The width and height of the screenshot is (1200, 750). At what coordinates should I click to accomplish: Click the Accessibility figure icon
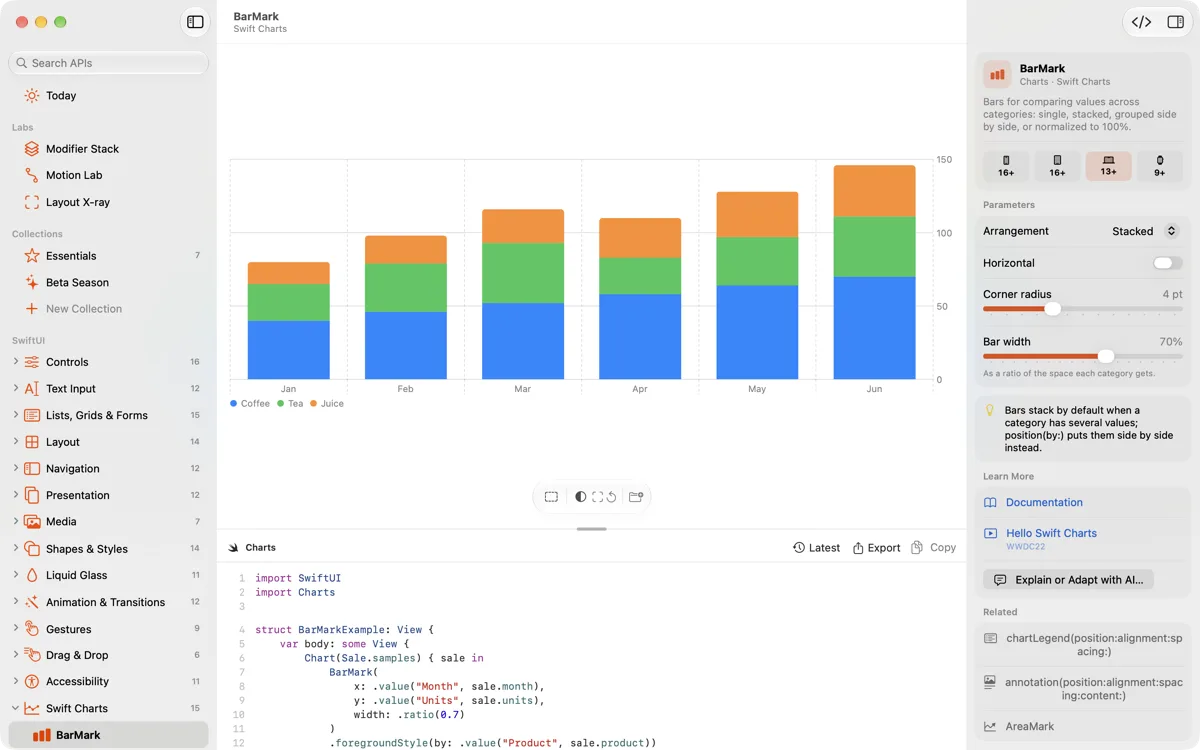point(32,682)
